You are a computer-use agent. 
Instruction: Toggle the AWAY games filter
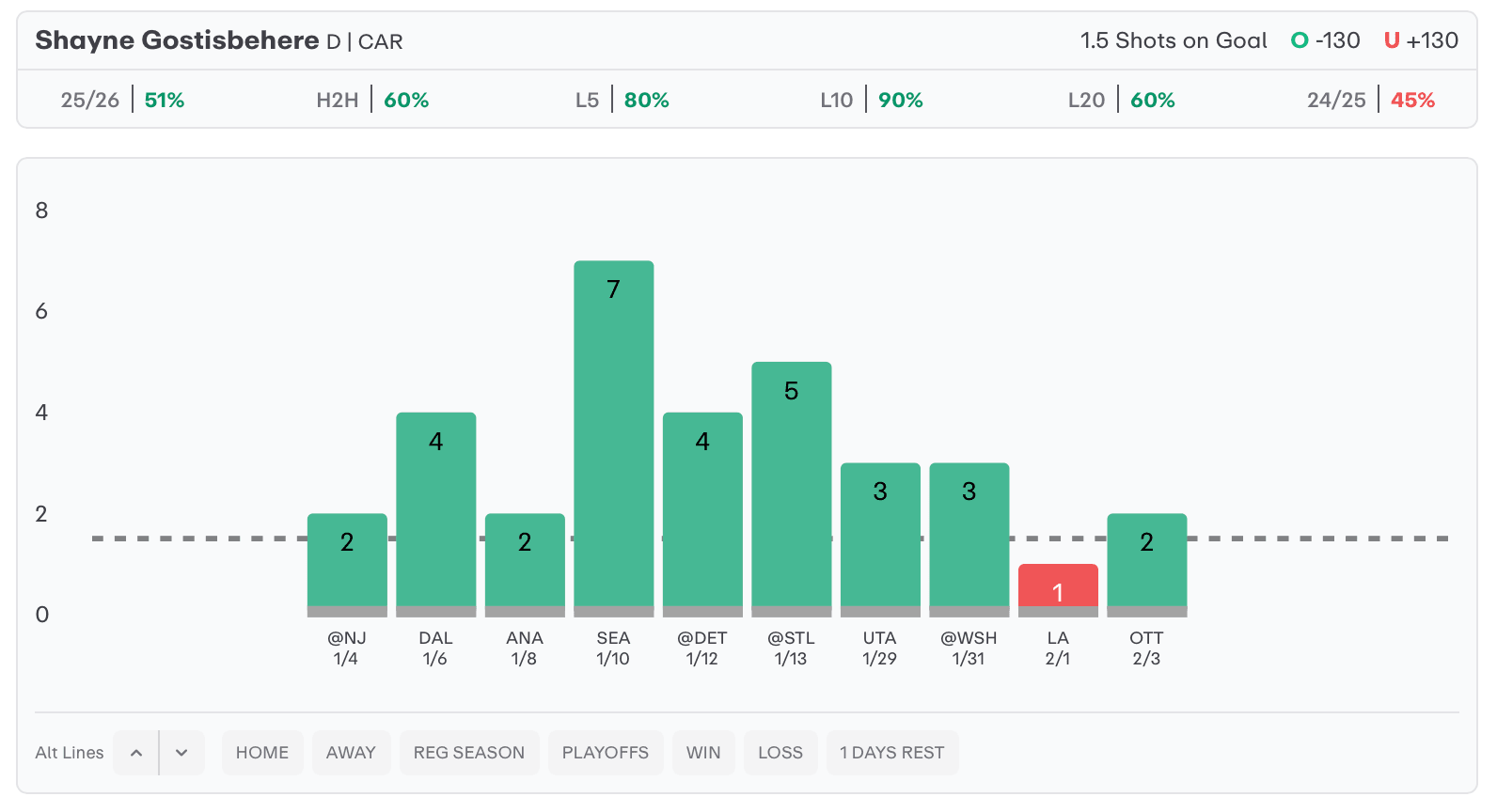click(x=351, y=753)
